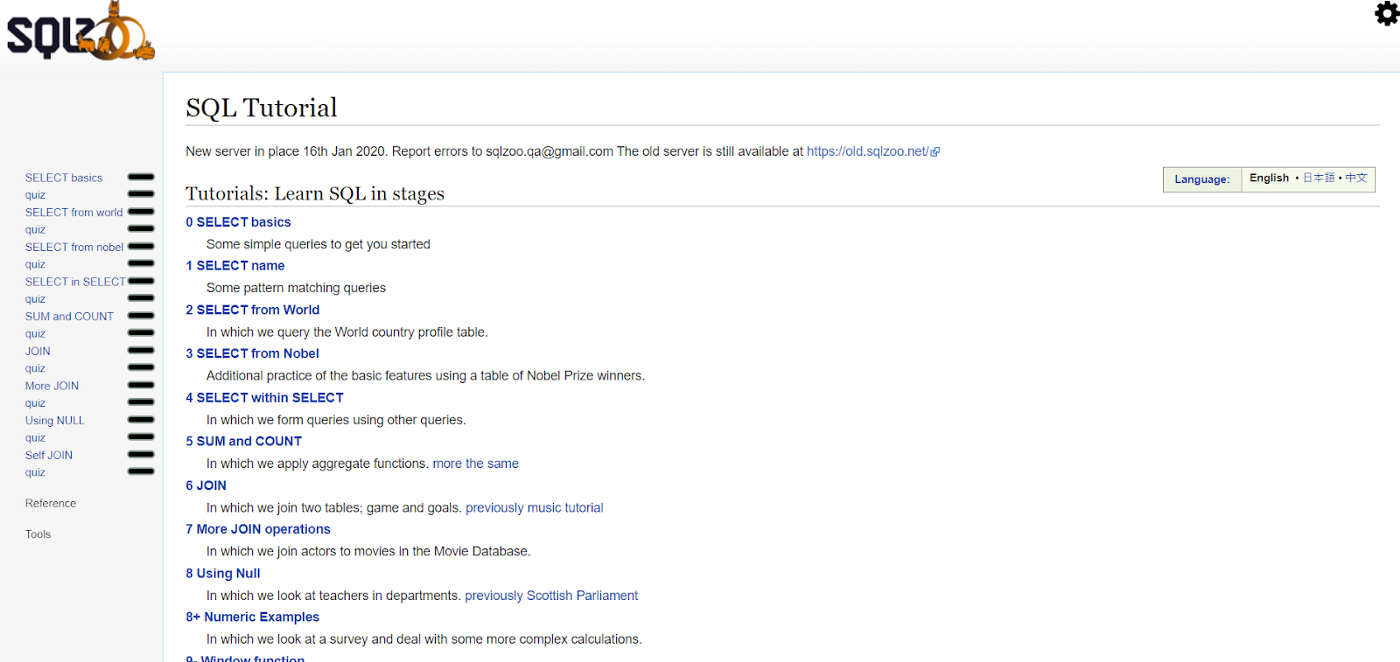Click 'Tutorials: Learn SQL in stages' heading
This screenshot has height=662, width=1400.
[x=315, y=194]
